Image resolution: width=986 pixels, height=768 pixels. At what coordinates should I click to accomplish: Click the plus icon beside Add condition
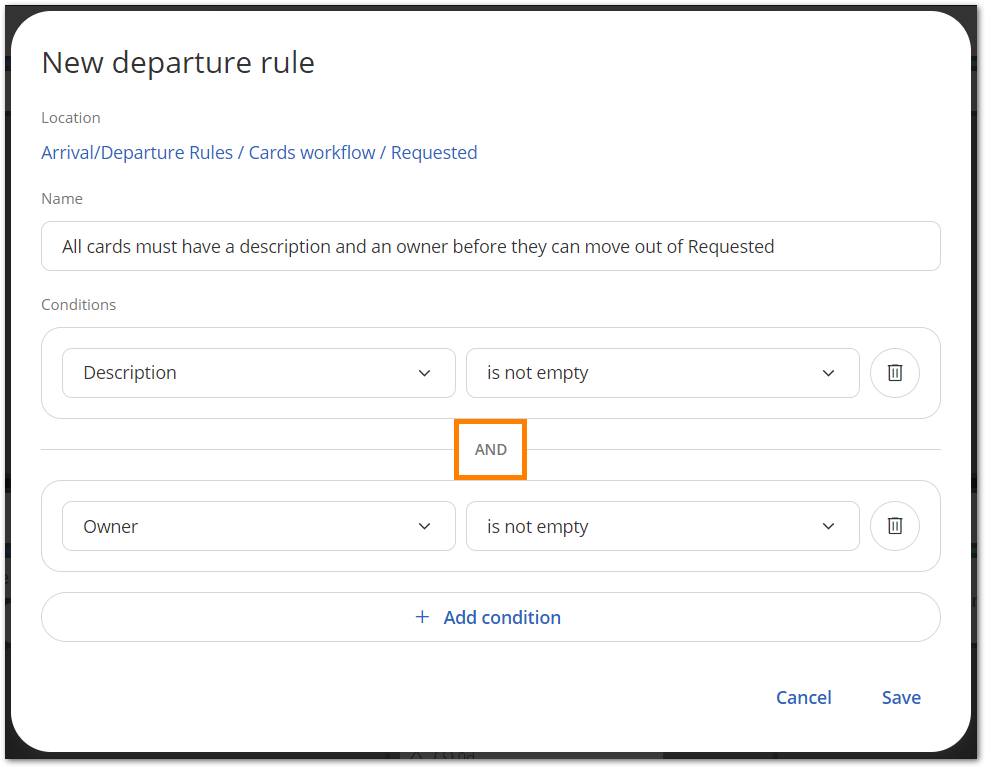click(x=422, y=617)
